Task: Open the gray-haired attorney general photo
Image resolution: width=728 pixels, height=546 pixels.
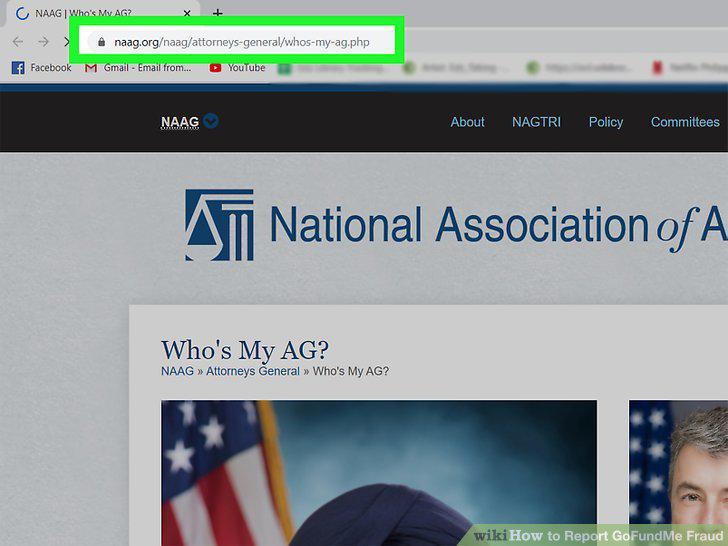Action: click(678, 473)
